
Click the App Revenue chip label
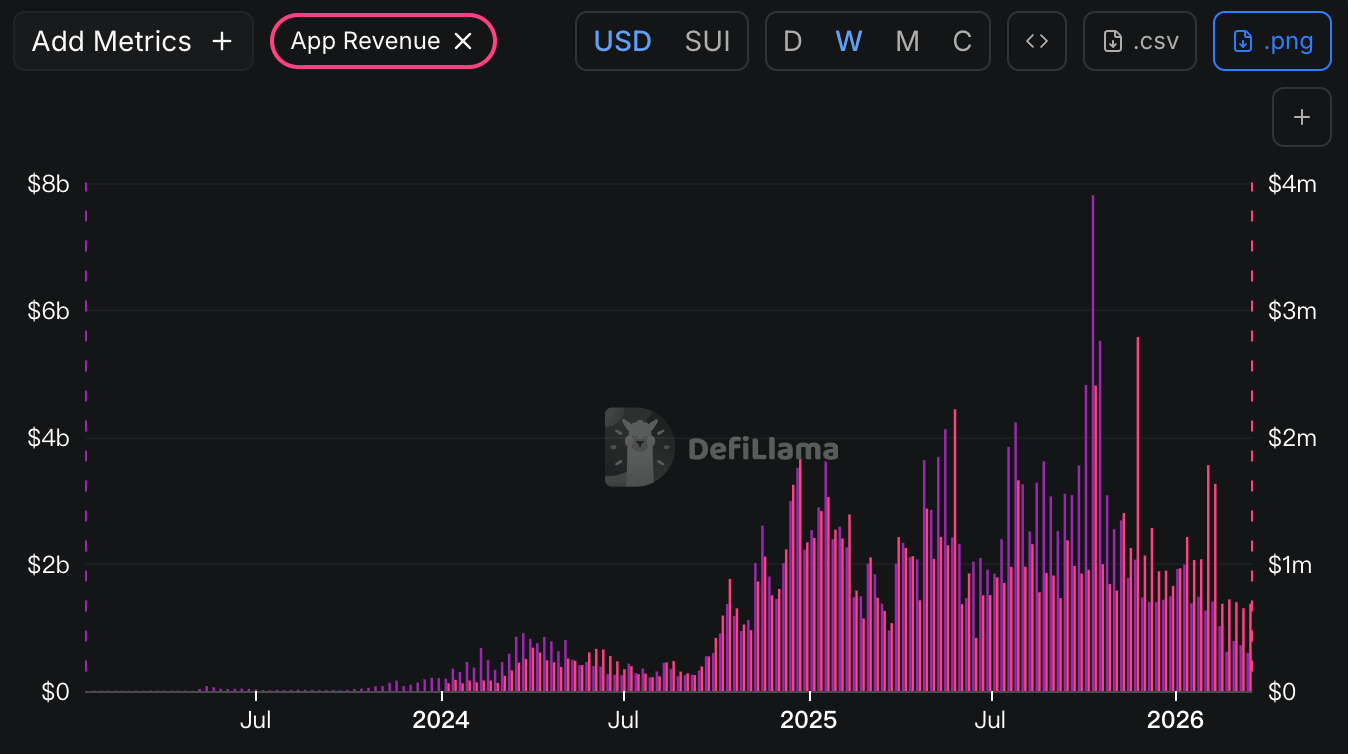coord(365,41)
